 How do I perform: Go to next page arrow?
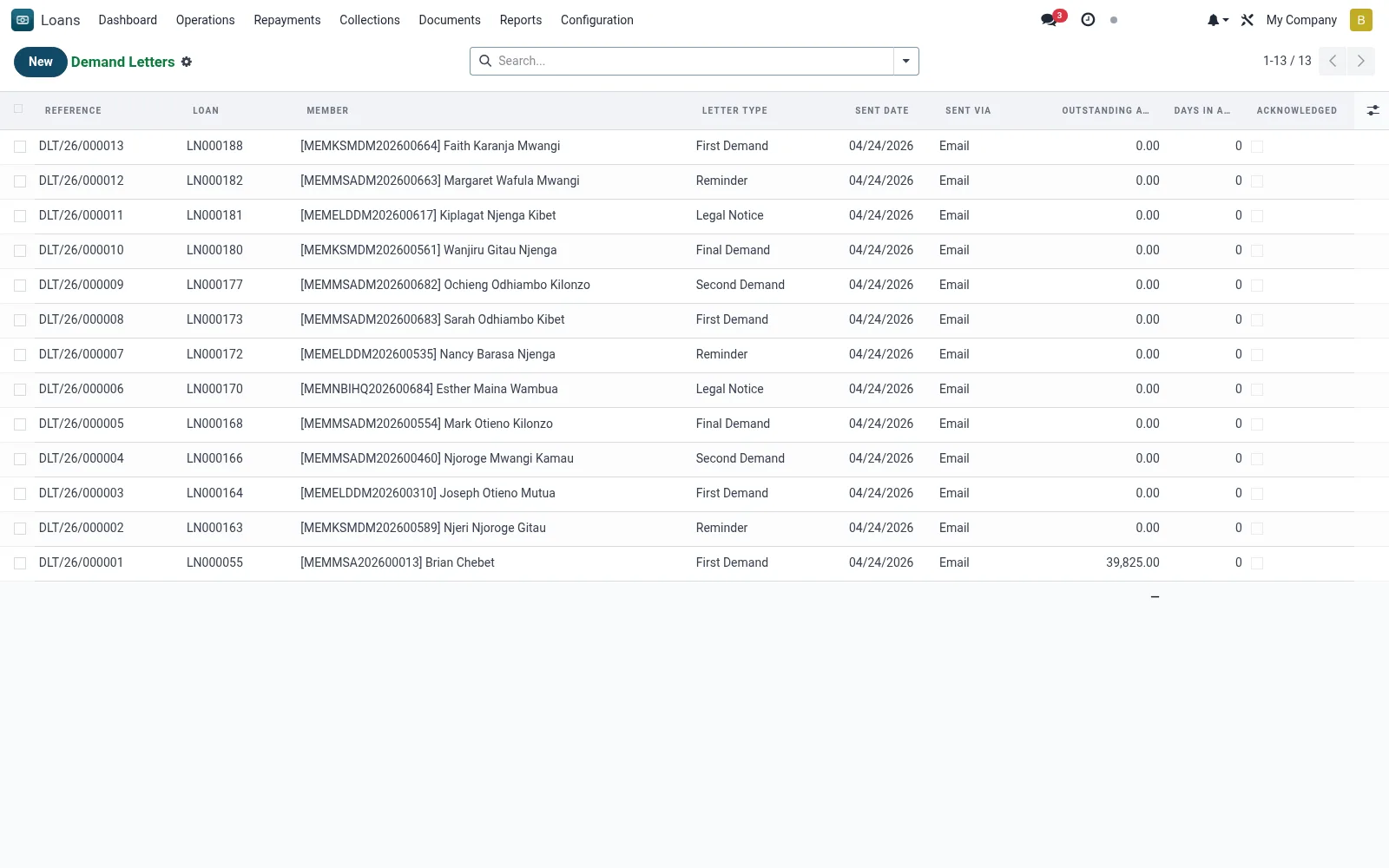[x=1361, y=61]
